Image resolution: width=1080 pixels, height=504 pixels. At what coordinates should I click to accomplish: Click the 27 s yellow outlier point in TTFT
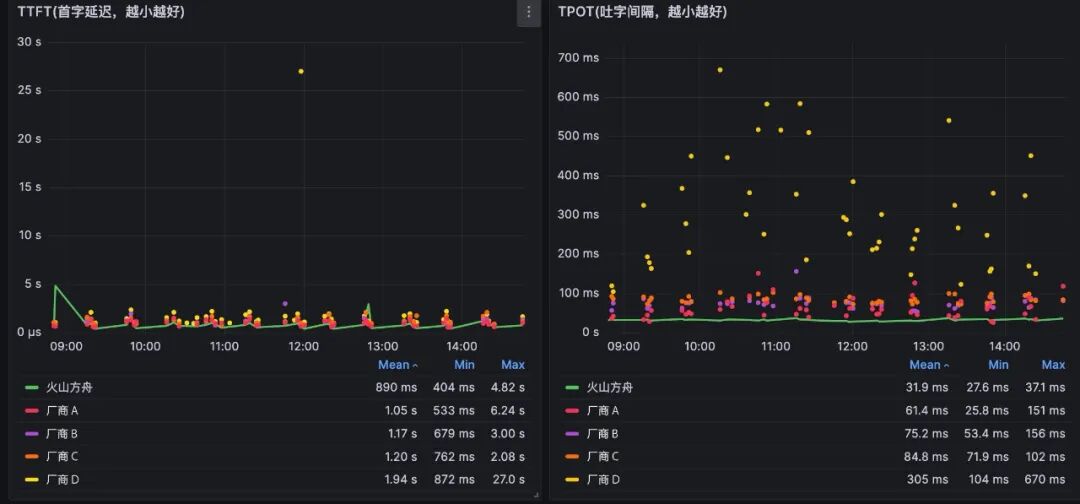coord(301,72)
